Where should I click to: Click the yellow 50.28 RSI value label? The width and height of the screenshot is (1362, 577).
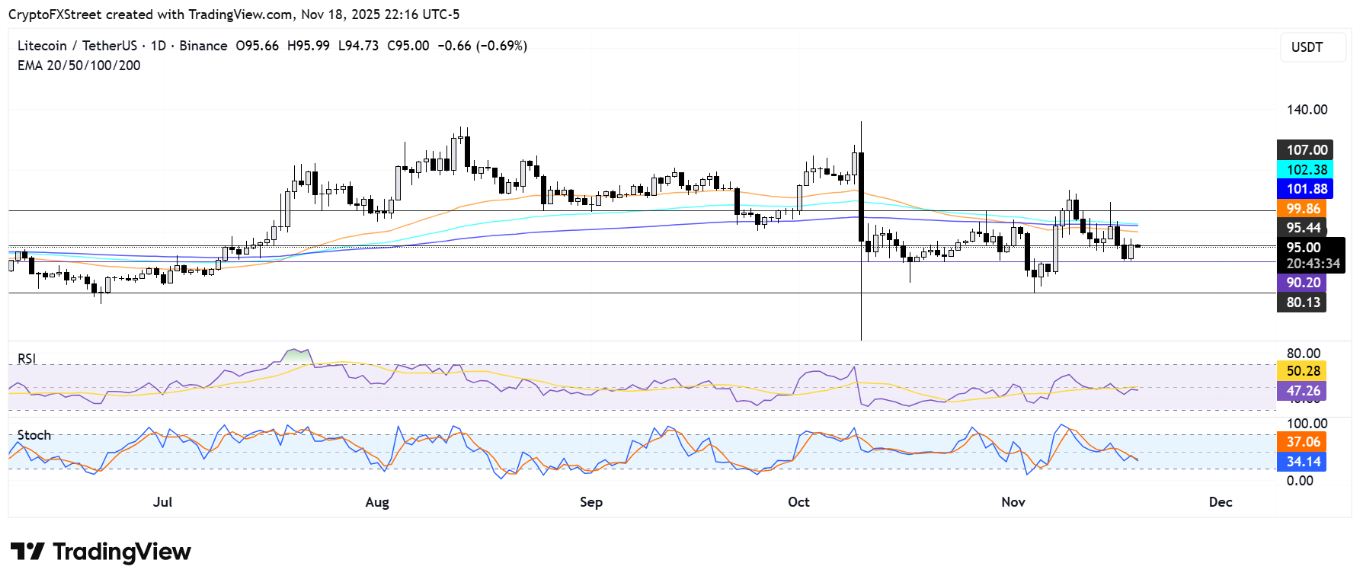click(x=1303, y=371)
